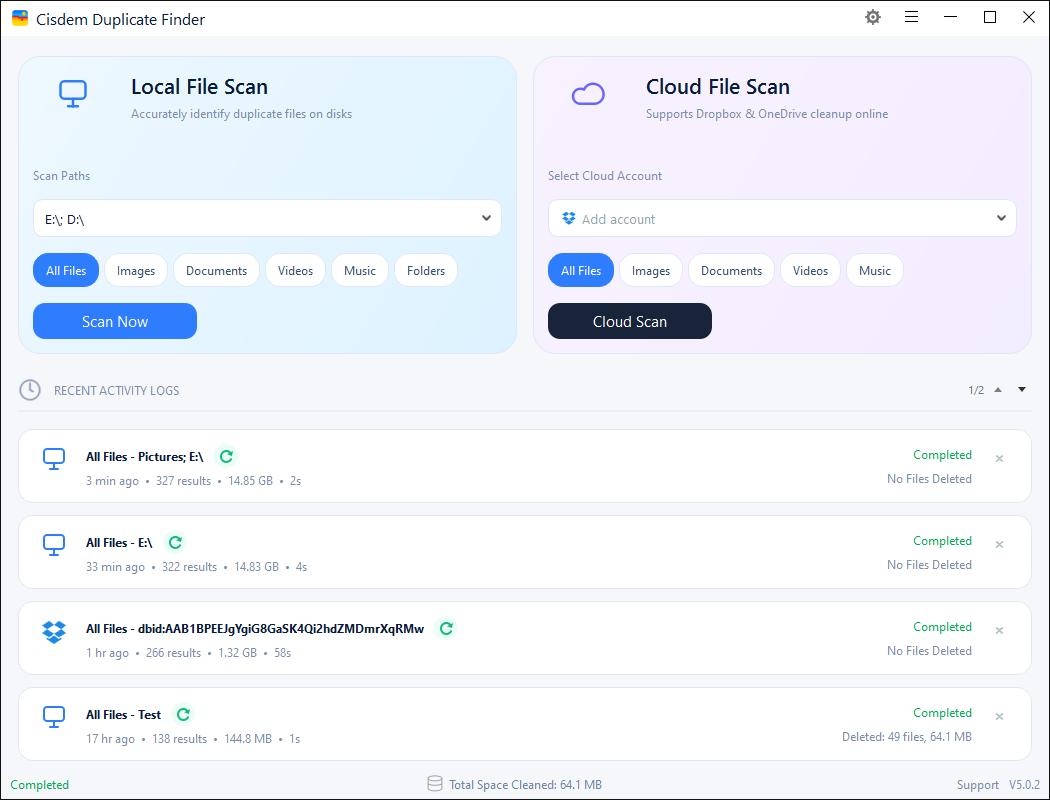Remove the All Files - Test log entry
Image resolution: width=1050 pixels, height=800 pixels.
pos(999,716)
